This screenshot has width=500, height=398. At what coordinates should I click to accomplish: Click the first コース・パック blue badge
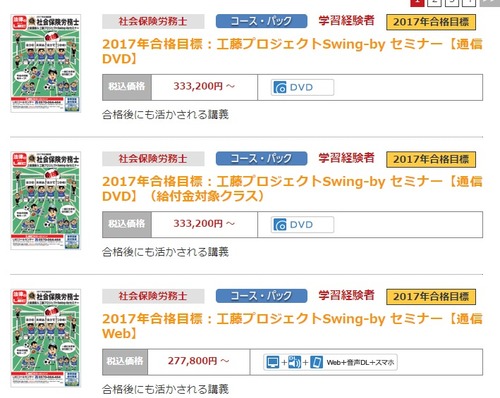pos(261,21)
